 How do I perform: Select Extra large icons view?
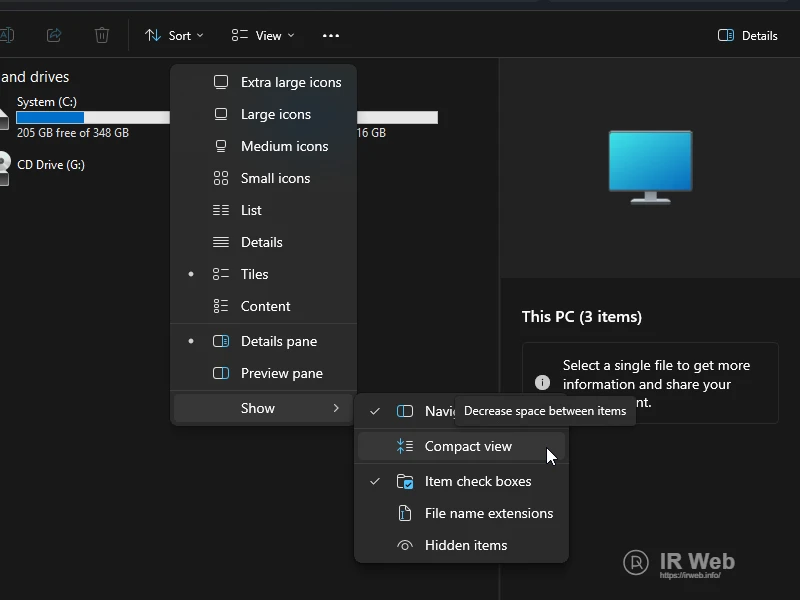click(290, 82)
